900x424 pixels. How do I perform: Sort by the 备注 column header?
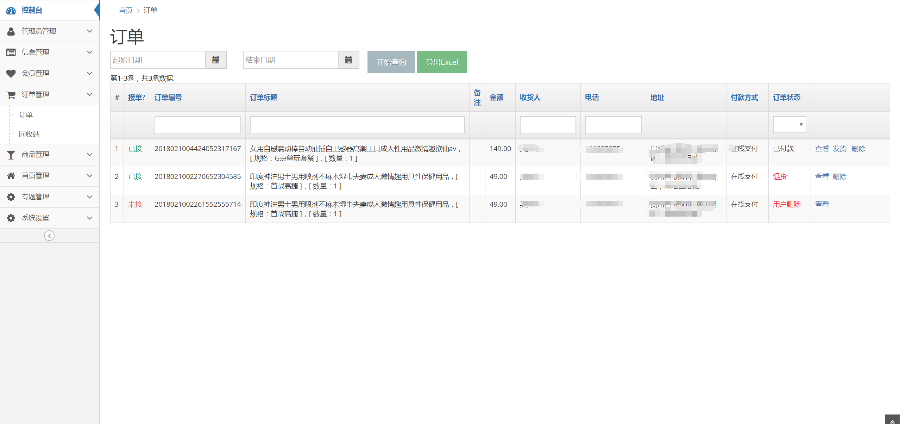tap(477, 97)
